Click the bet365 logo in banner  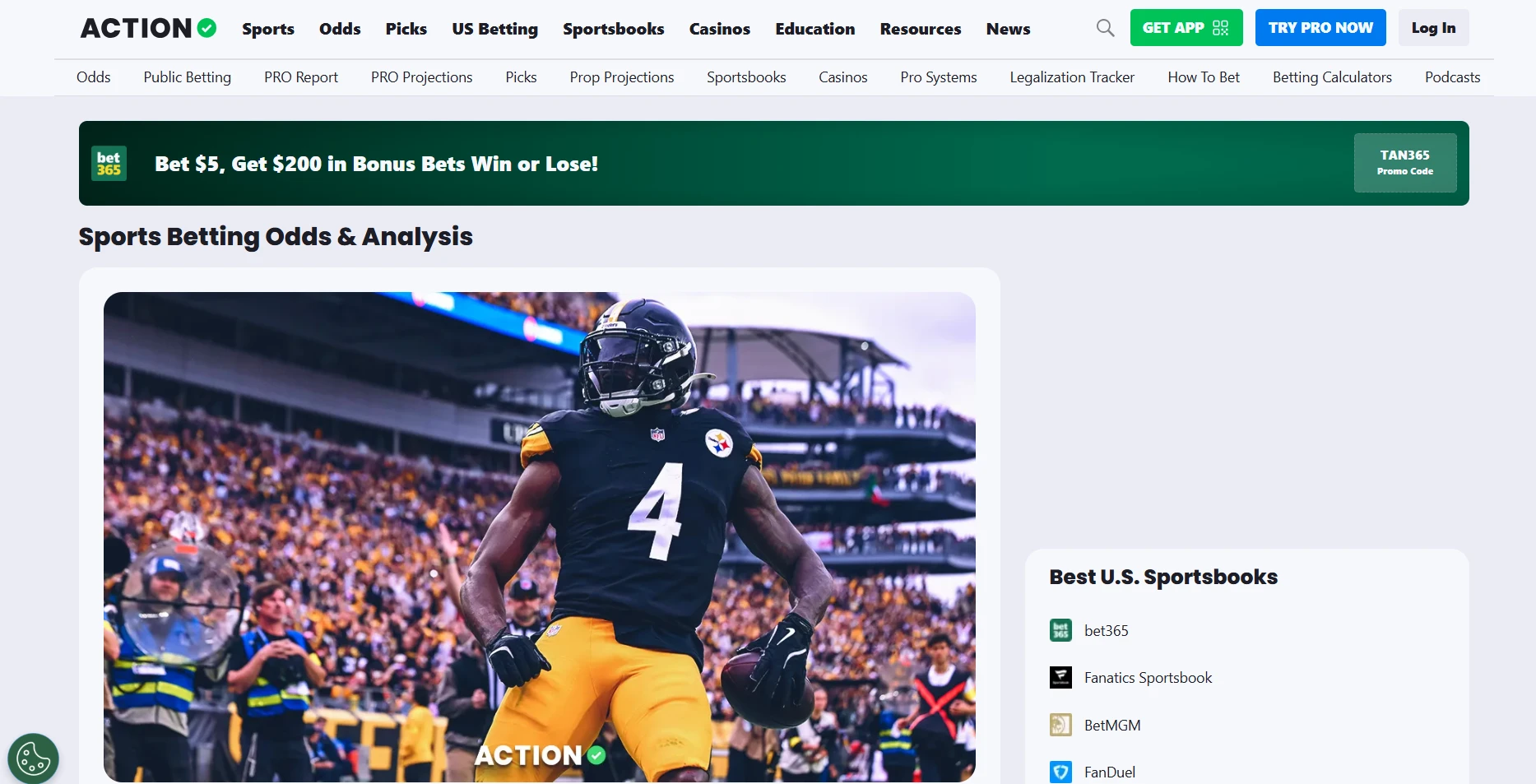pos(109,164)
